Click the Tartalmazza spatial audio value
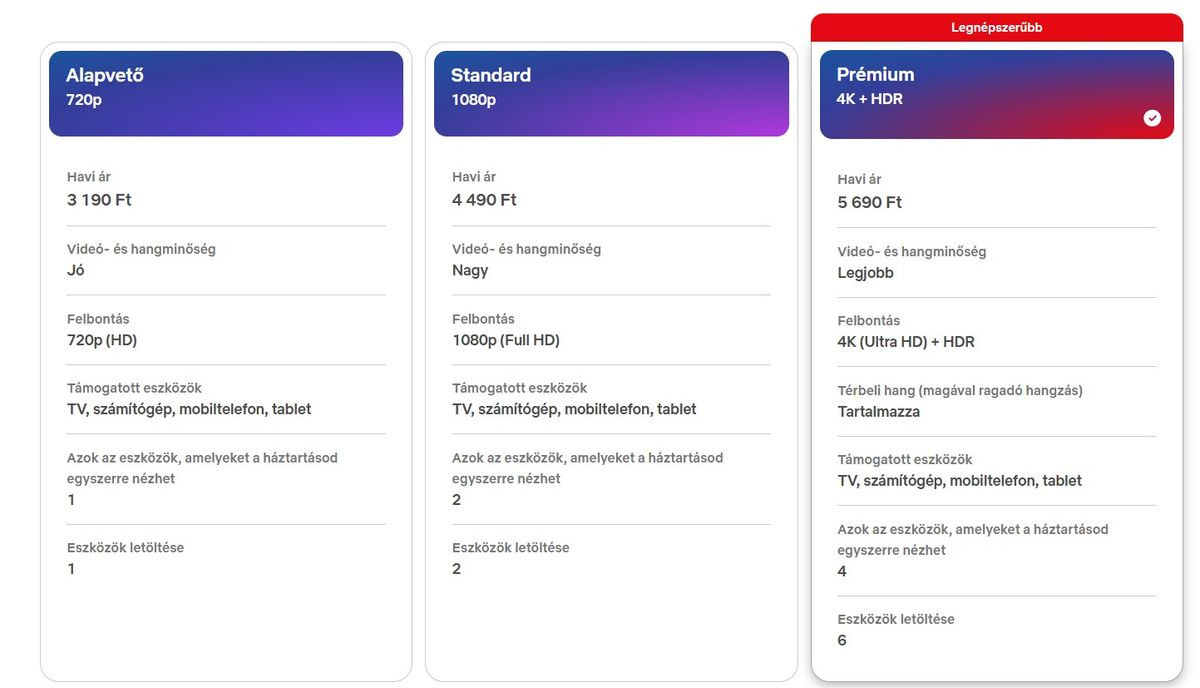This screenshot has width=1200, height=688. click(879, 412)
